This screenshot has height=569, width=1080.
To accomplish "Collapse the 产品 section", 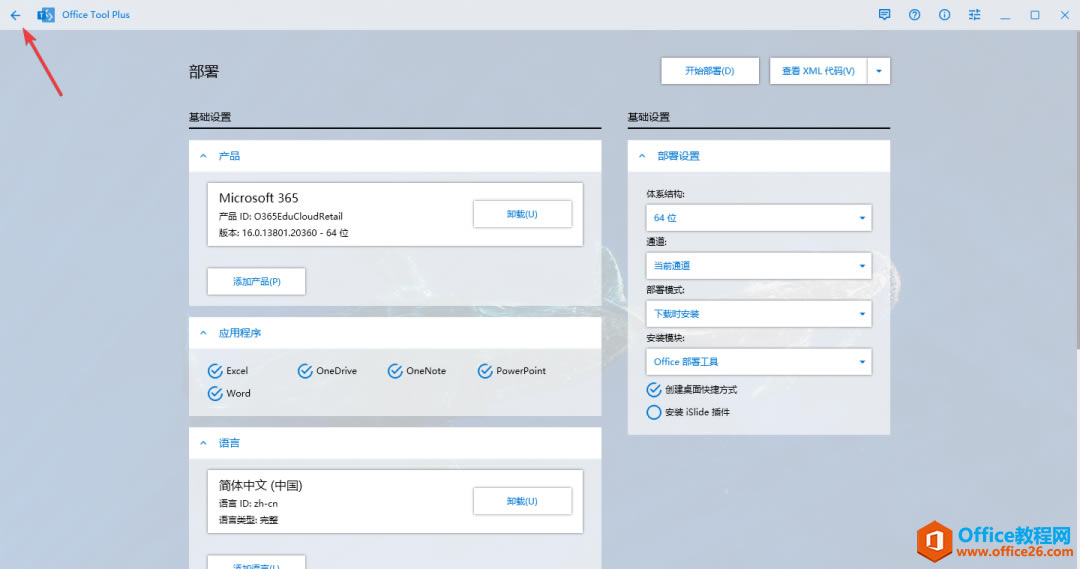I will point(203,156).
